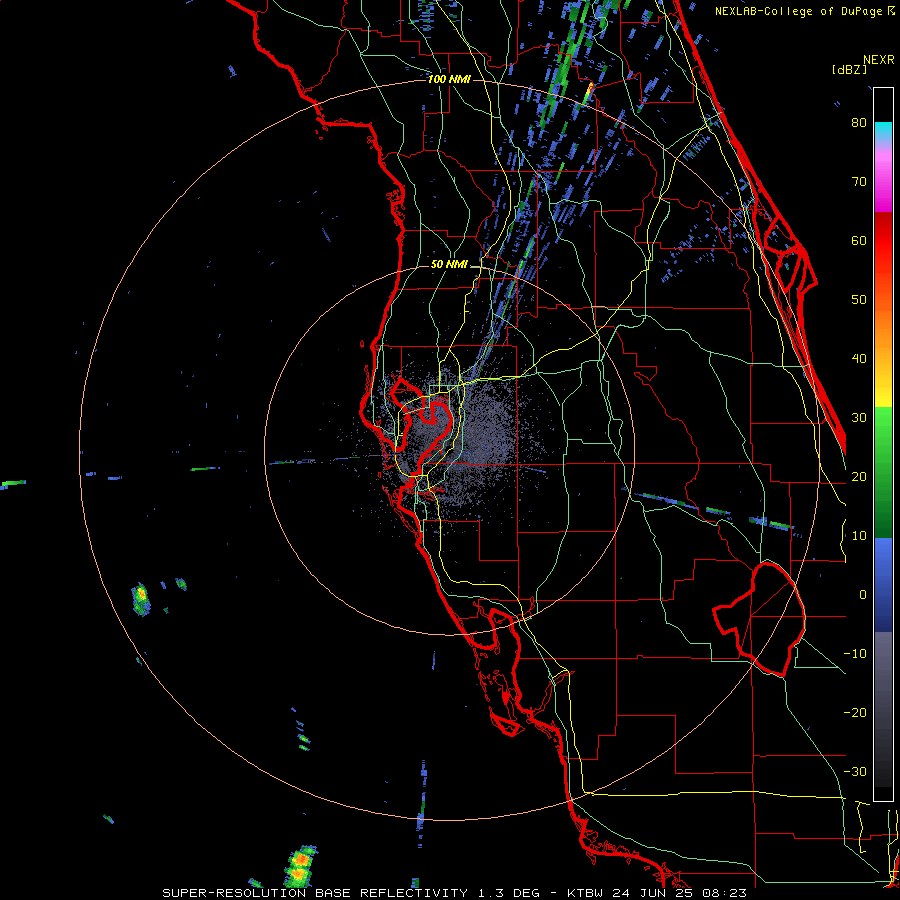Click the NEXR label above the scale
Image resolution: width=900 pixels, height=900 pixels.
(879, 60)
